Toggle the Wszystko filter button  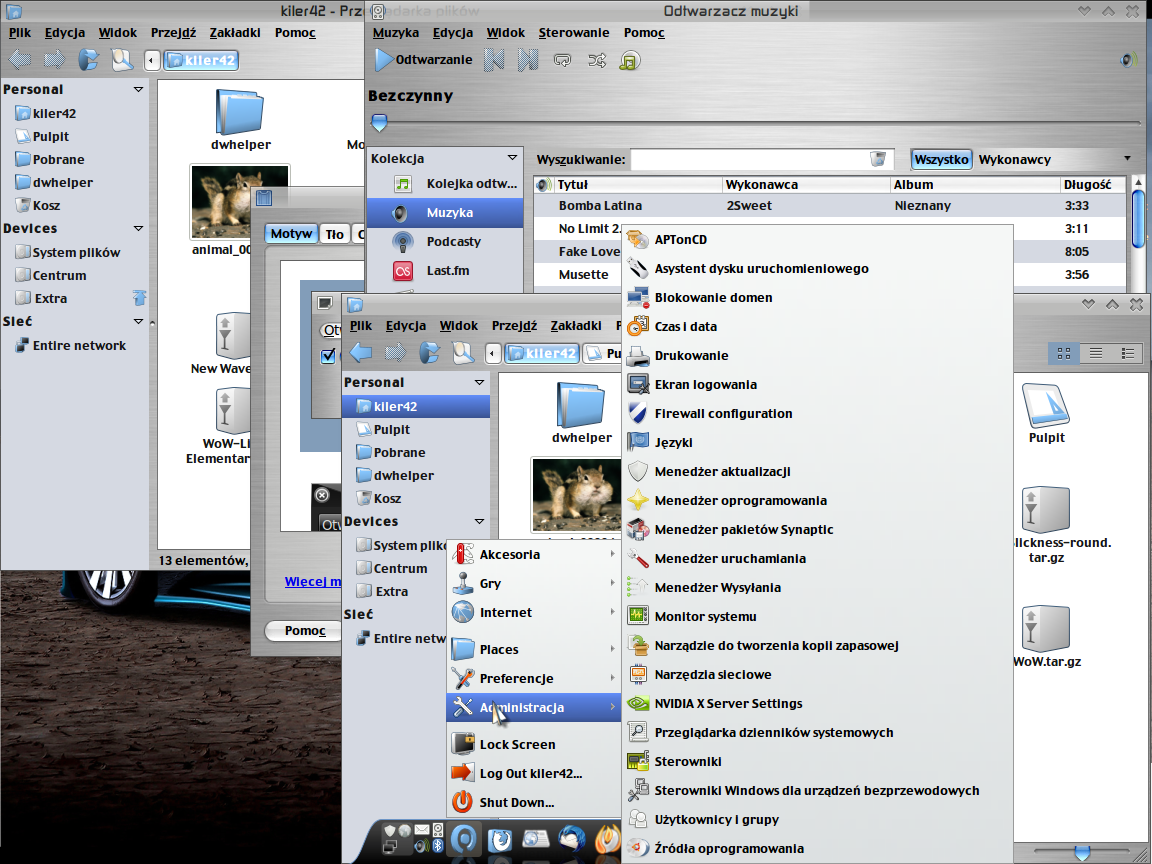tap(941, 159)
